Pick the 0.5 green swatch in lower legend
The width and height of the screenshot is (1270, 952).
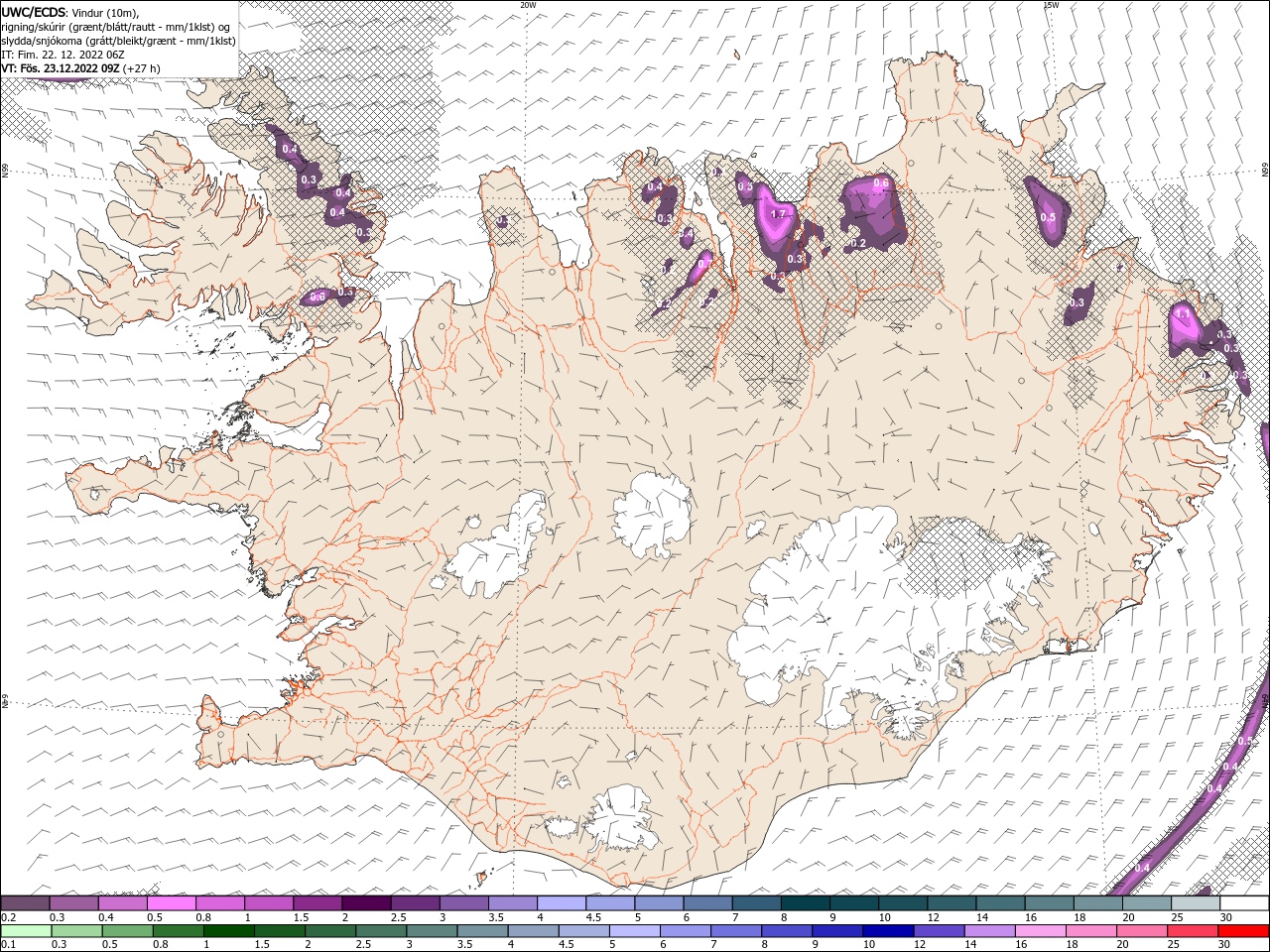tap(128, 931)
